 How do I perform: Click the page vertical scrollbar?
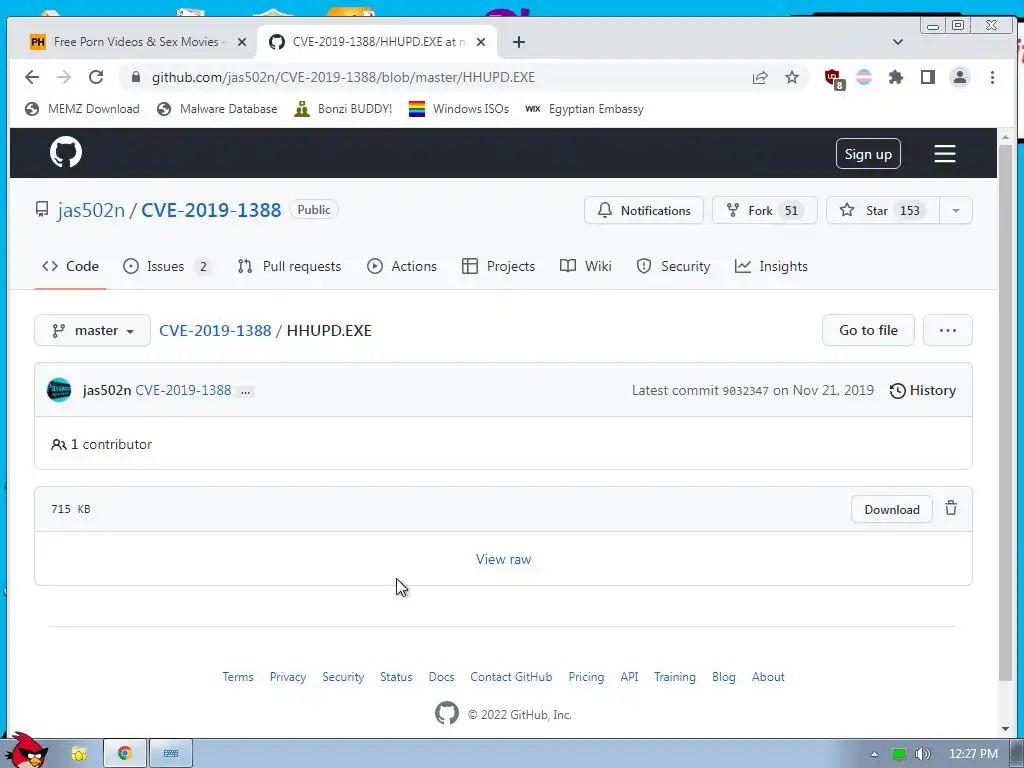(x=1005, y=411)
